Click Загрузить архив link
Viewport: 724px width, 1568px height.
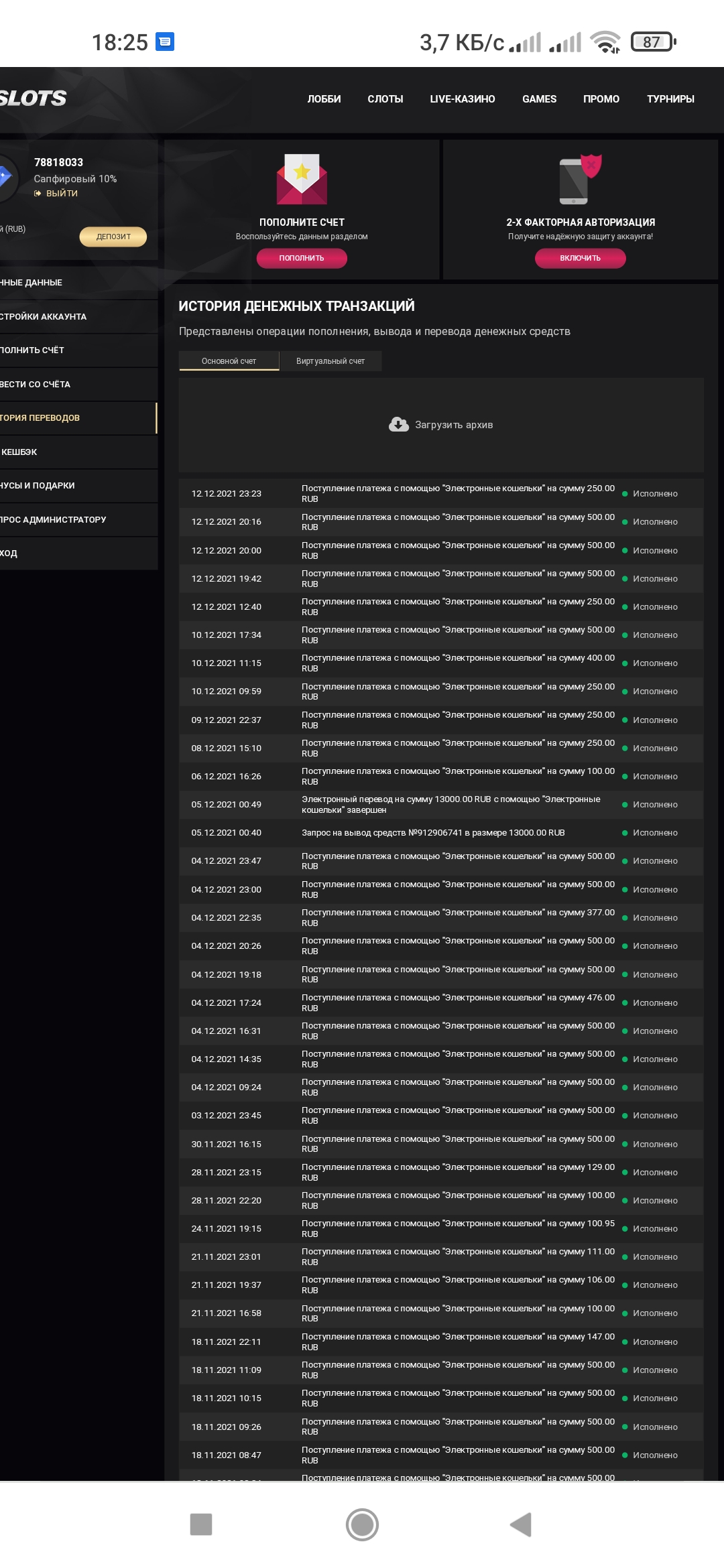tap(454, 425)
